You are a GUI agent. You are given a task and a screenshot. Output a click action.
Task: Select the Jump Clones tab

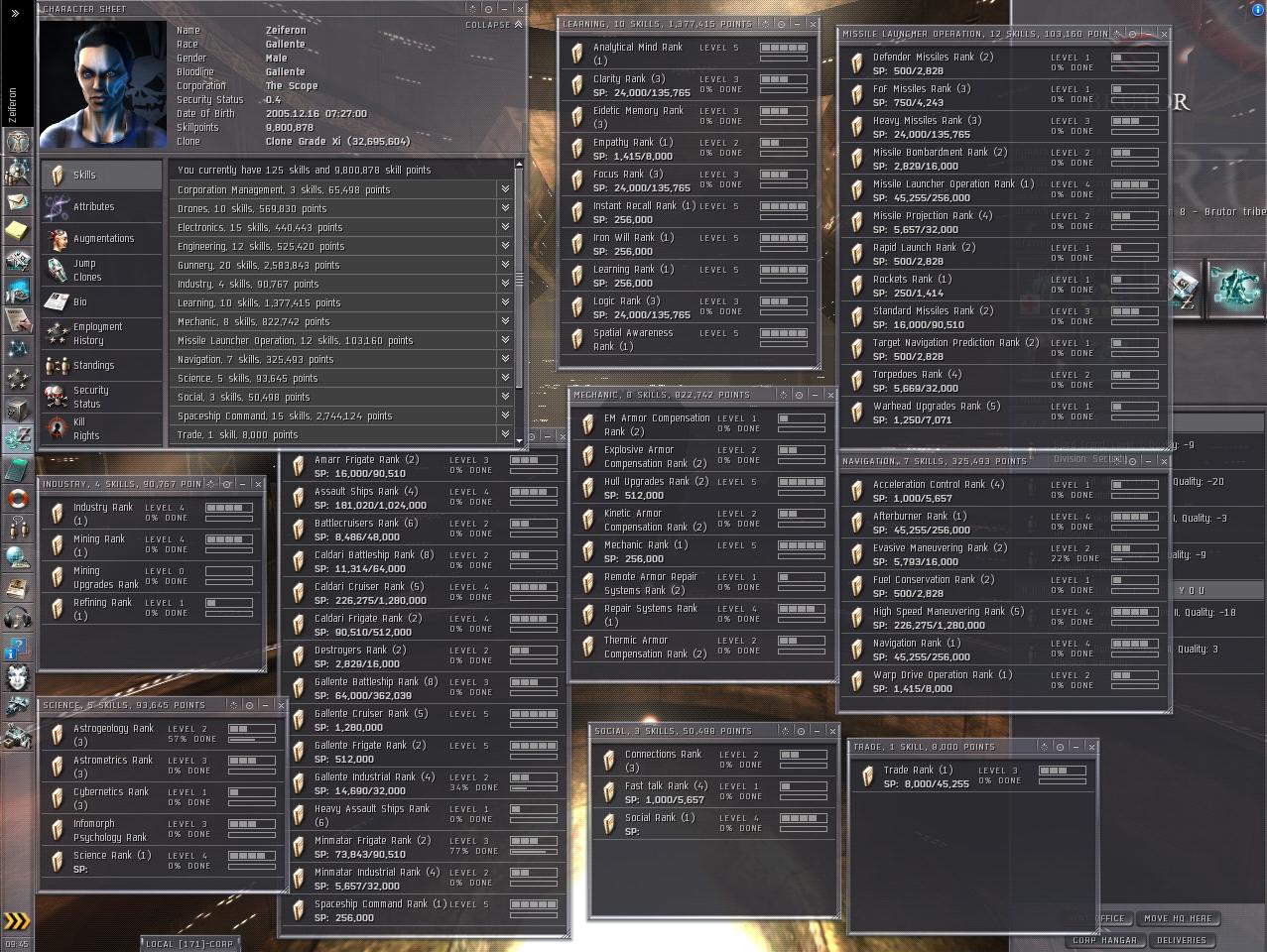click(101, 270)
